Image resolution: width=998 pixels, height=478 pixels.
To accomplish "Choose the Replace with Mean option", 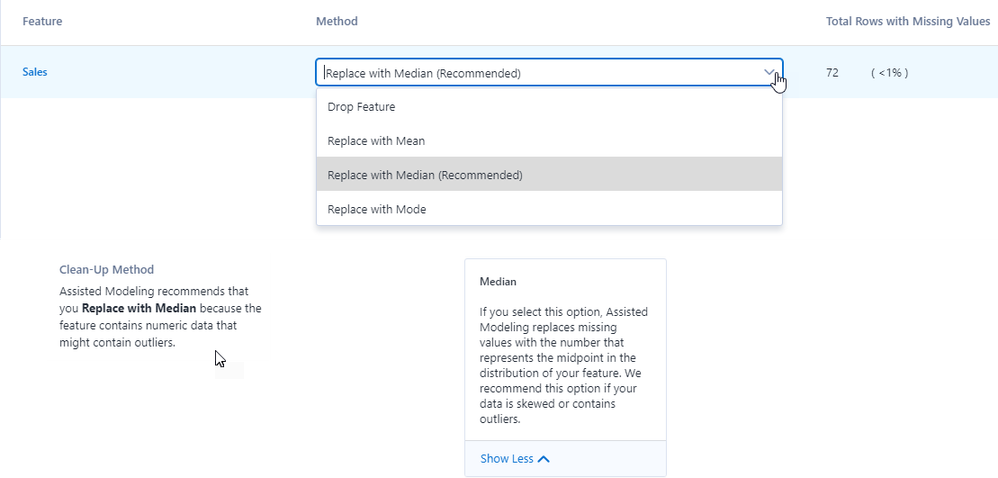I will [376, 141].
